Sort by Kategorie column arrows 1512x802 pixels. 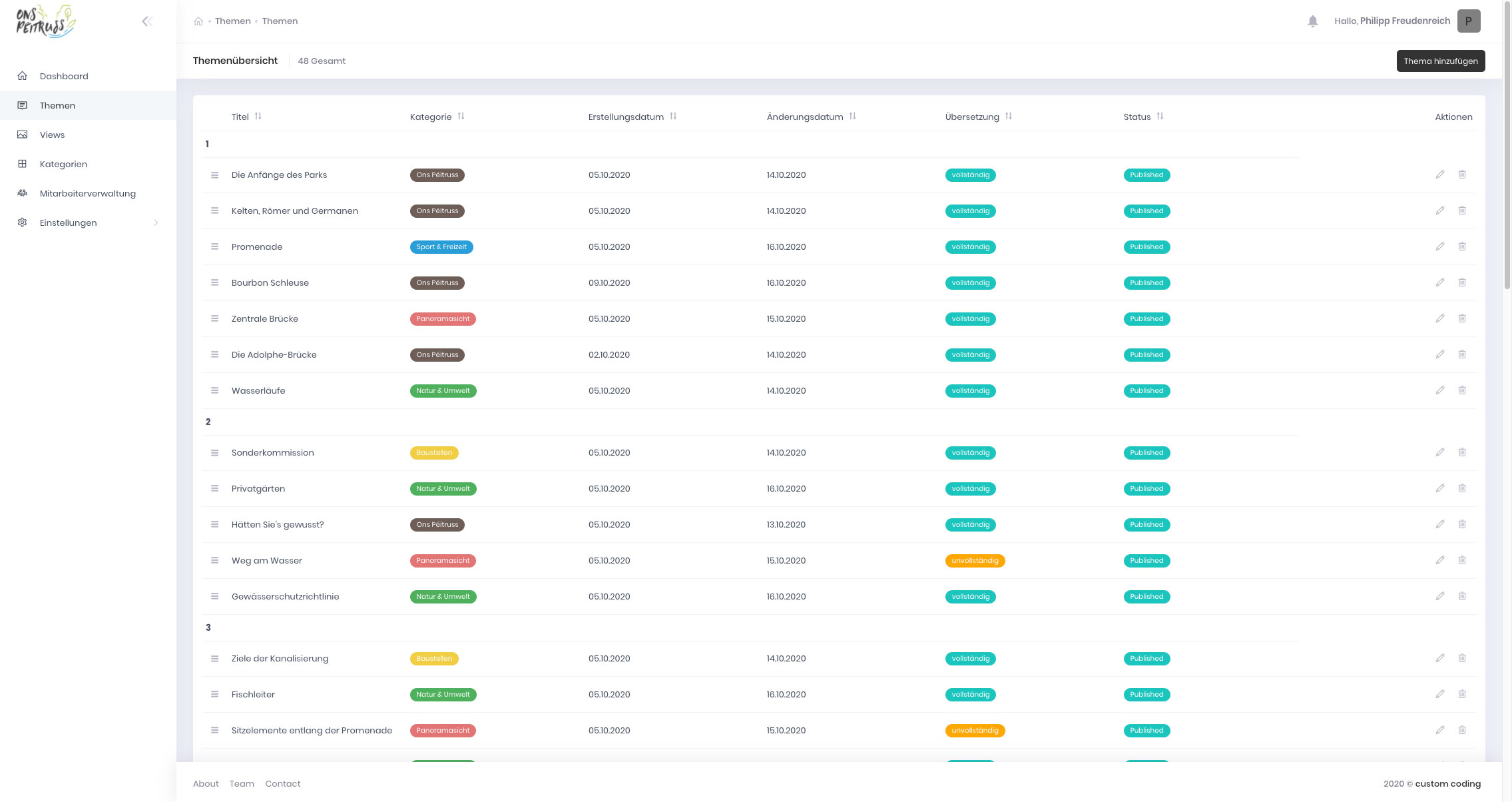461,117
